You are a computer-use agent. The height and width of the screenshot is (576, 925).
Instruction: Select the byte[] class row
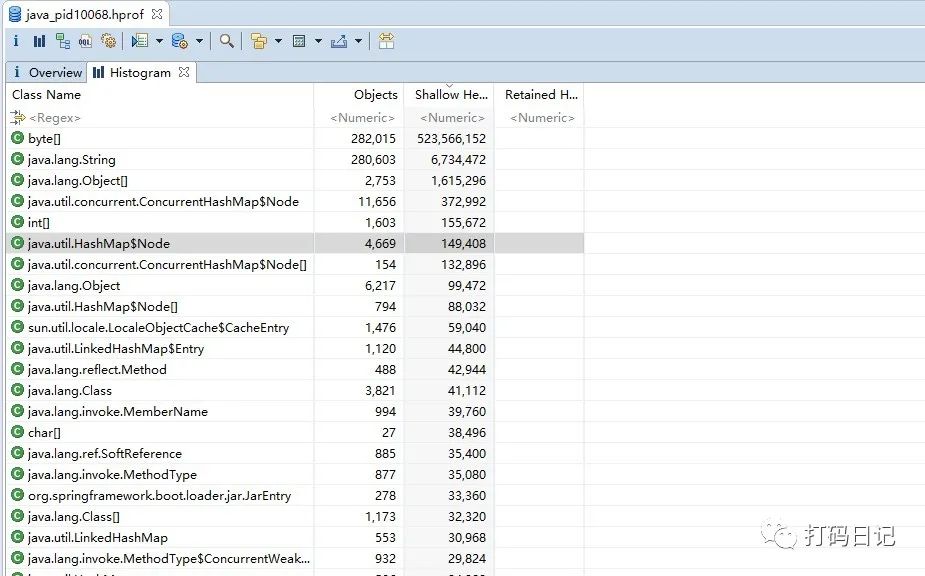pos(295,139)
